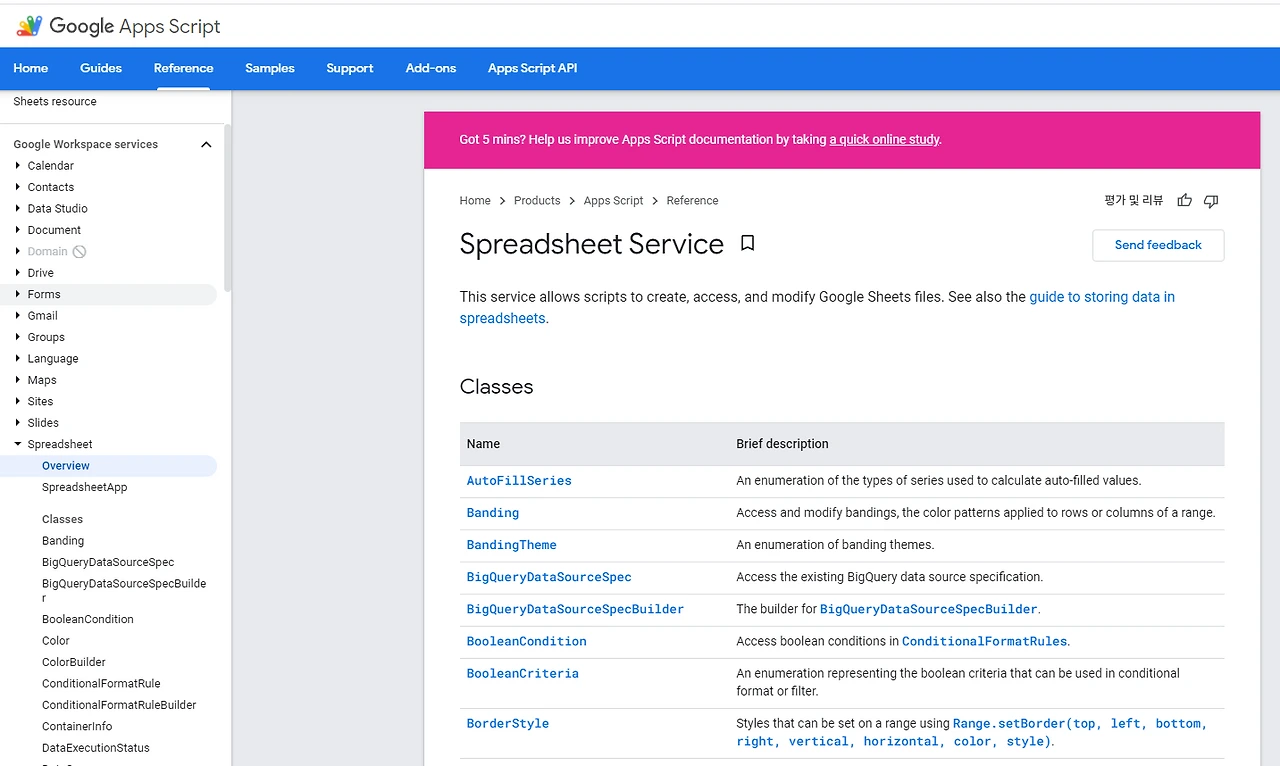Expand the Calendar tree item

(x=18, y=166)
